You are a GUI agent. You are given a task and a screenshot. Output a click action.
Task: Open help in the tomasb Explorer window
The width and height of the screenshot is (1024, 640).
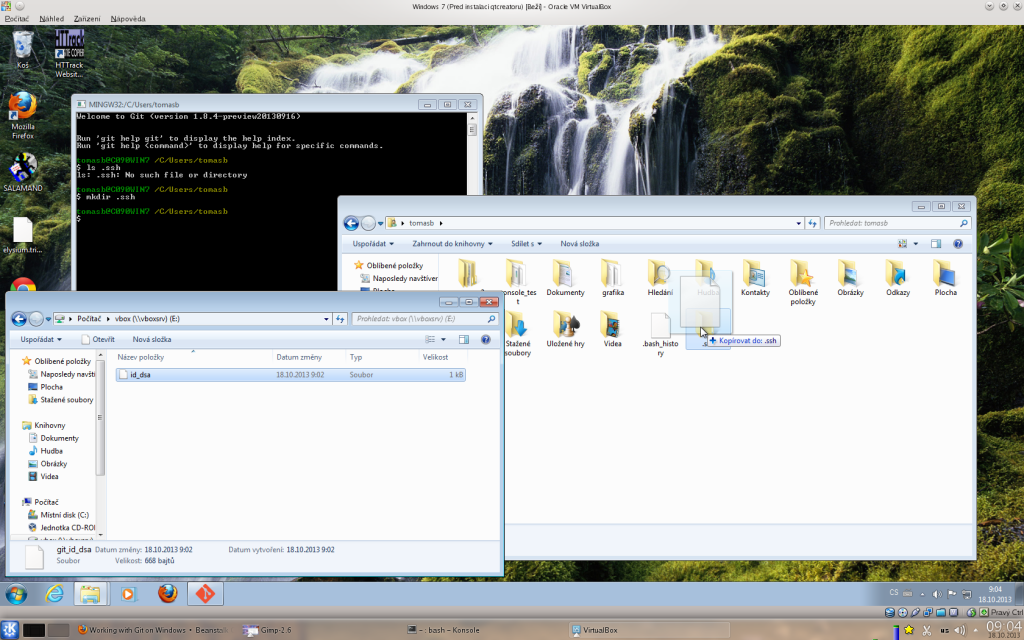958,244
